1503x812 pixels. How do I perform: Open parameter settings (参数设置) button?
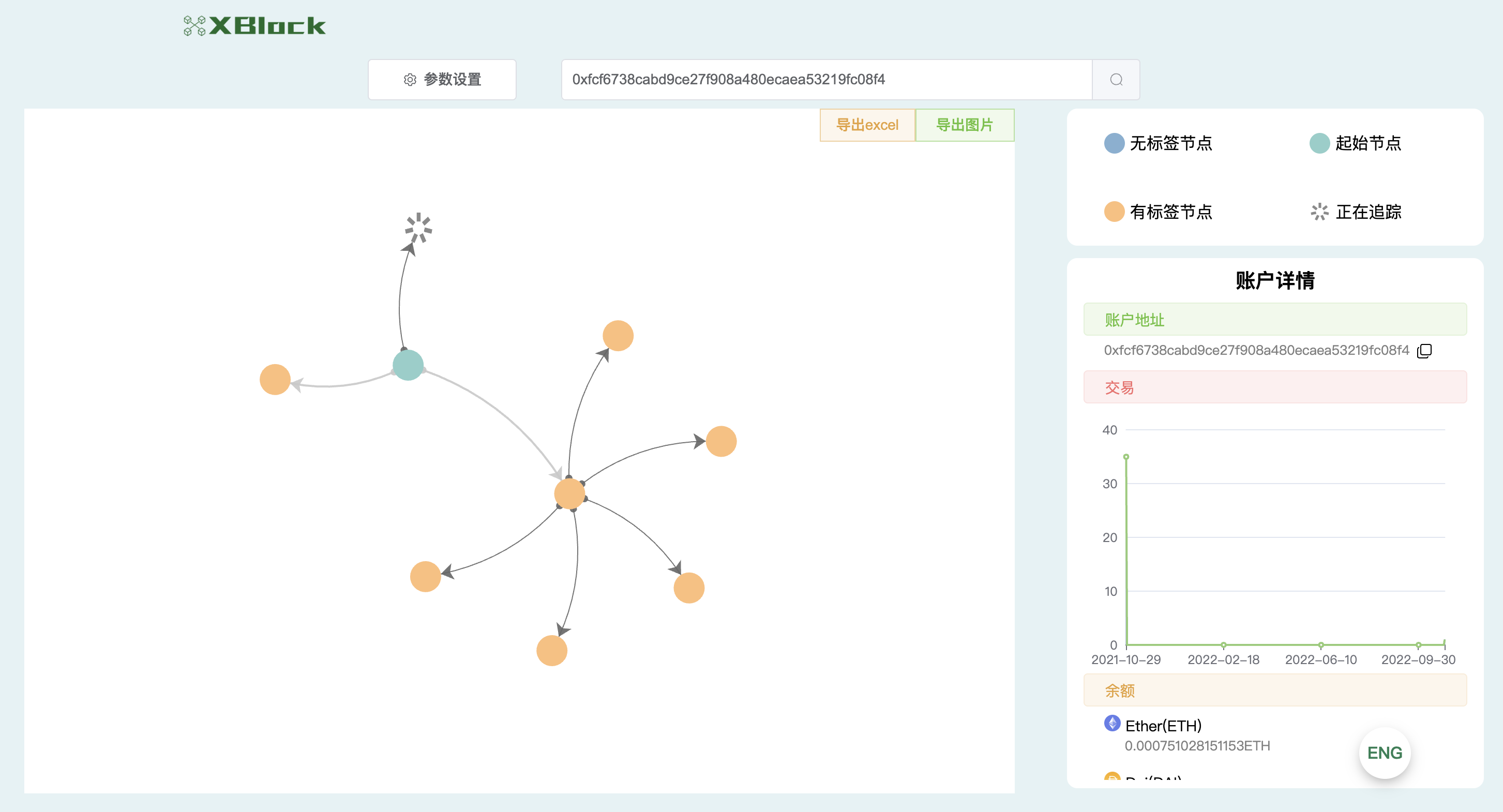point(442,79)
